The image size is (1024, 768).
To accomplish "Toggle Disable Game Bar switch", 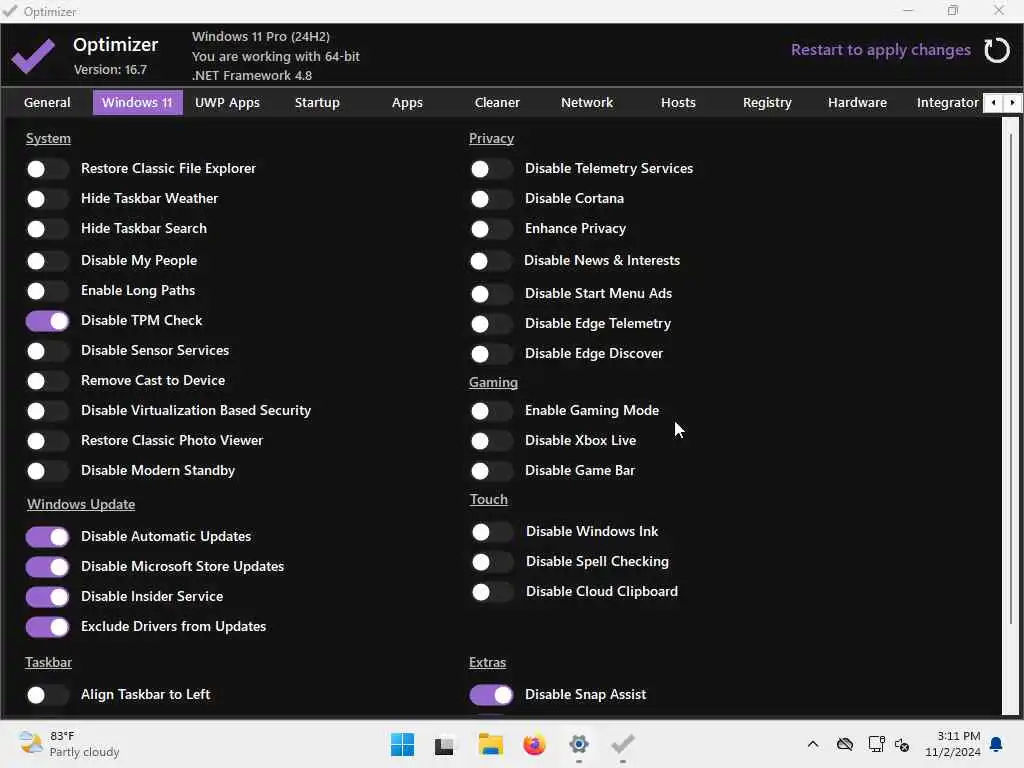I will 491,471.
